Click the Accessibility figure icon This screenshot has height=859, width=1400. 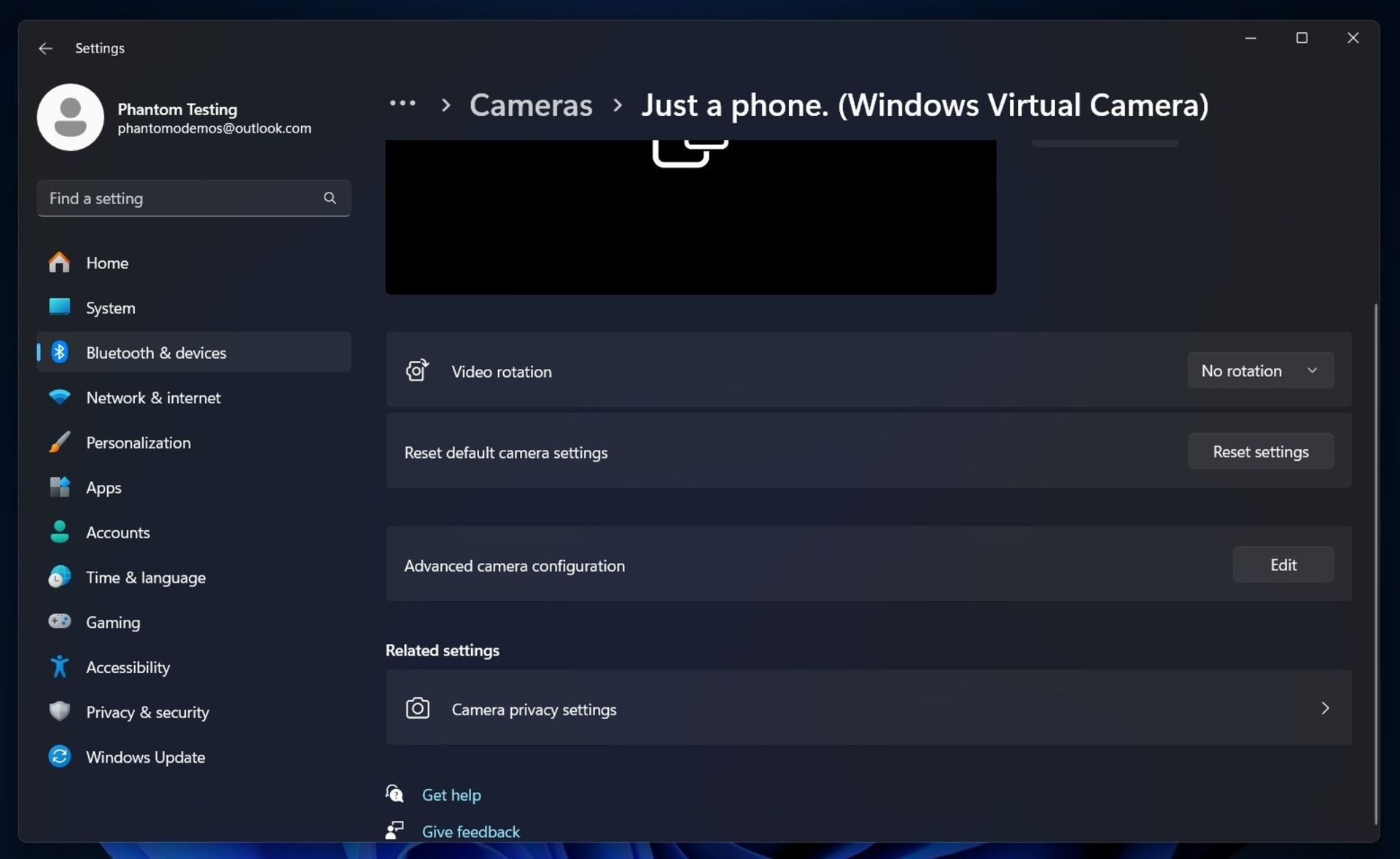tap(59, 666)
